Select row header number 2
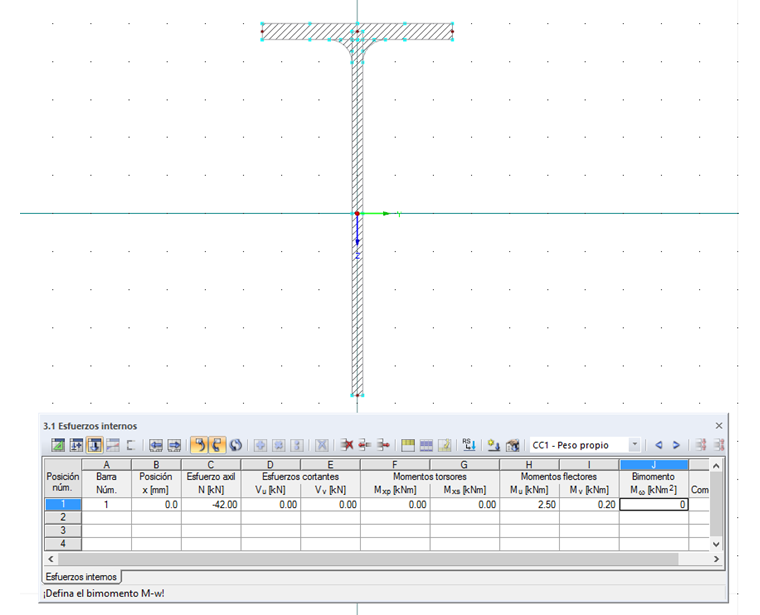The width and height of the screenshot is (760, 615). coord(63,518)
